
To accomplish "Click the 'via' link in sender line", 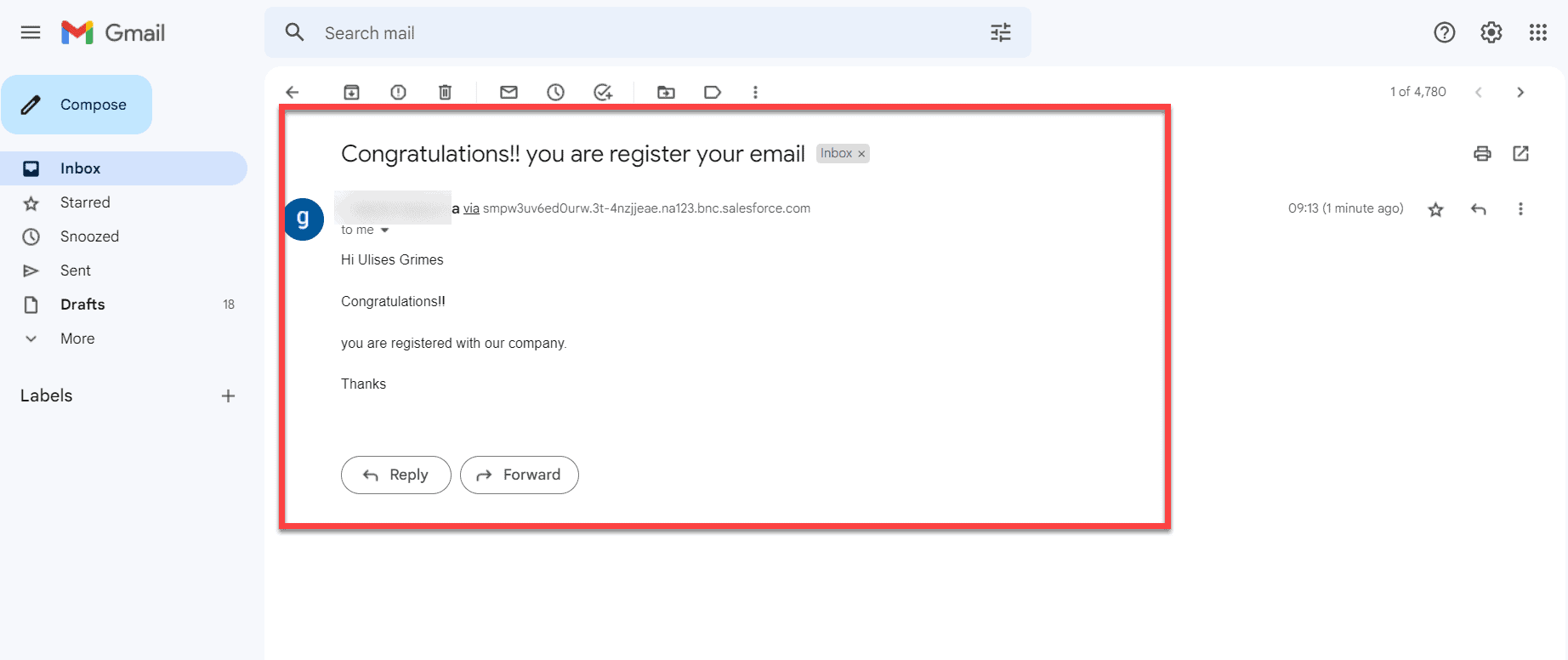I will pyautogui.click(x=471, y=208).
